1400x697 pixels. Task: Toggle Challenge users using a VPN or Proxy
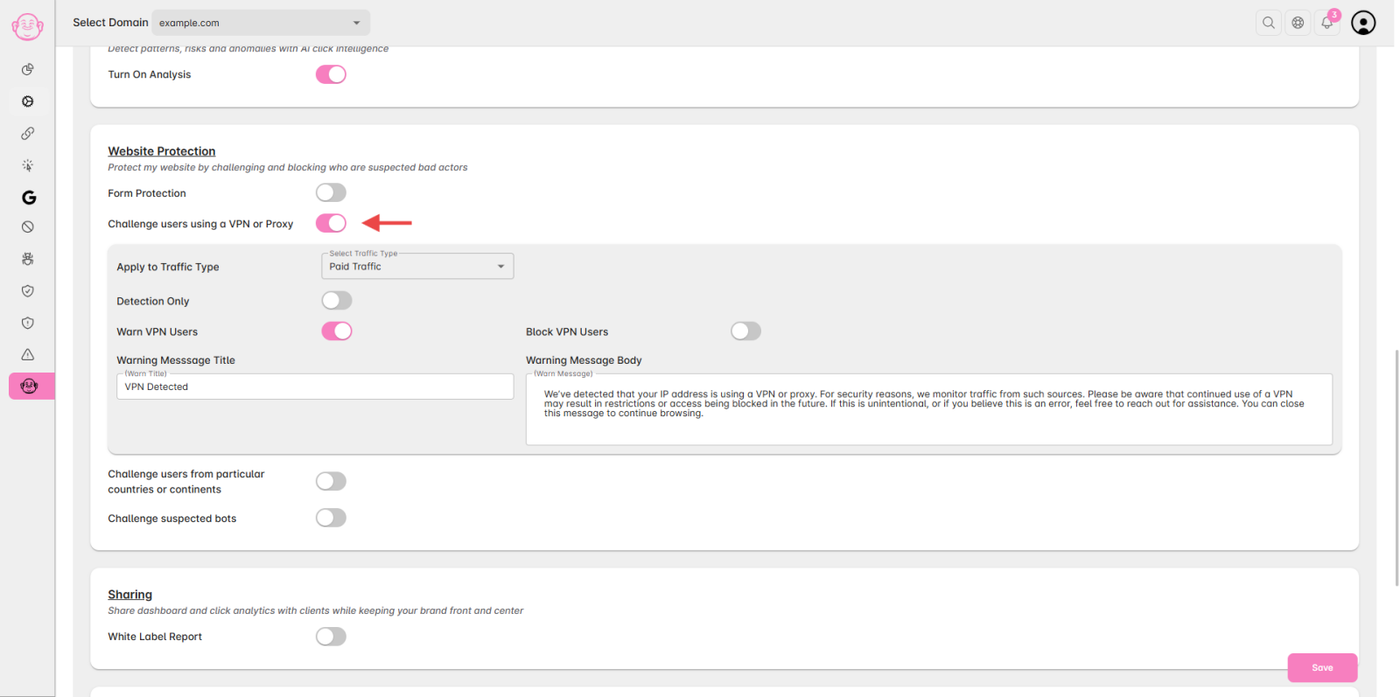click(331, 223)
